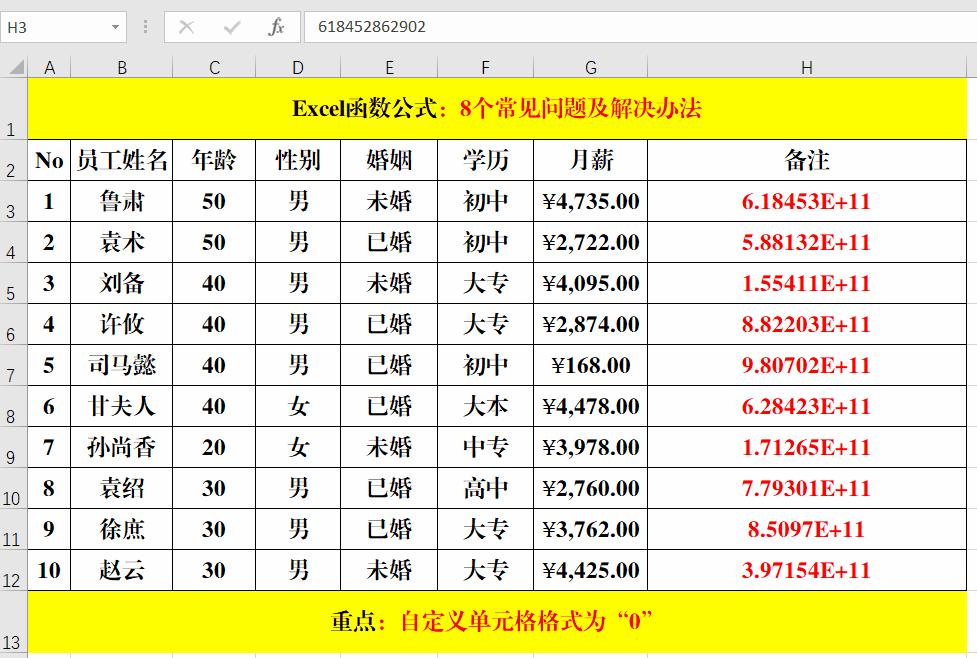
Task: Select the cell containing 孙尚香
Action: (x=122, y=448)
